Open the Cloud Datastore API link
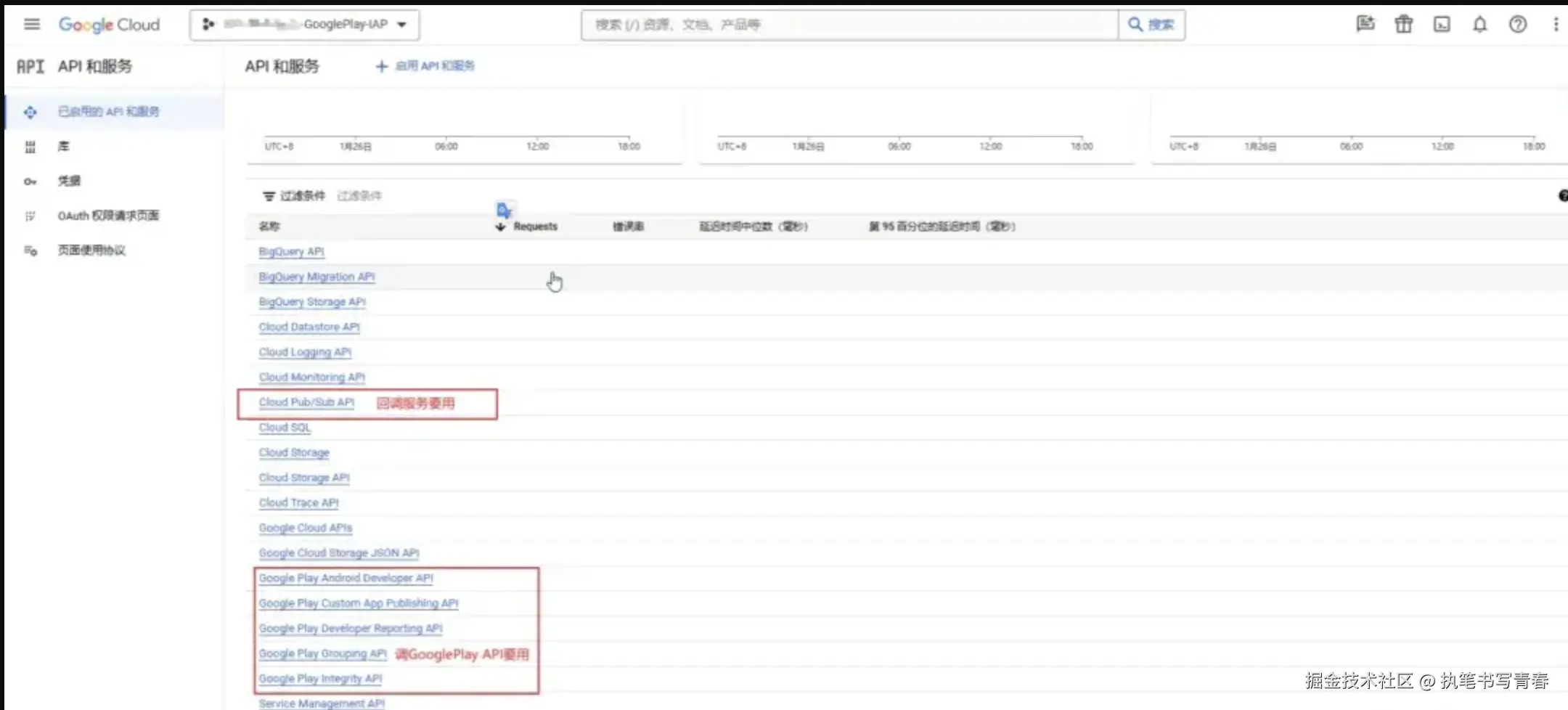The width and height of the screenshot is (1568, 710). click(x=309, y=327)
